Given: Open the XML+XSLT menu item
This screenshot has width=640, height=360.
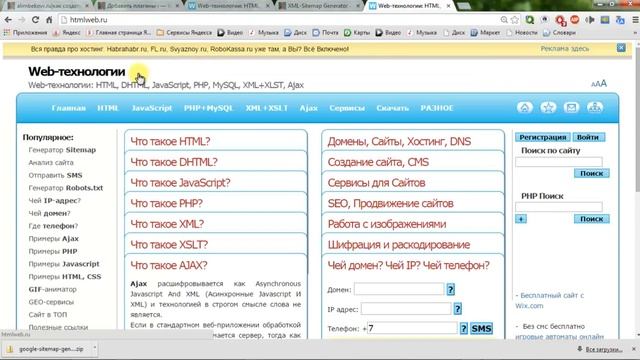Looking at the screenshot, I should coord(267,108).
